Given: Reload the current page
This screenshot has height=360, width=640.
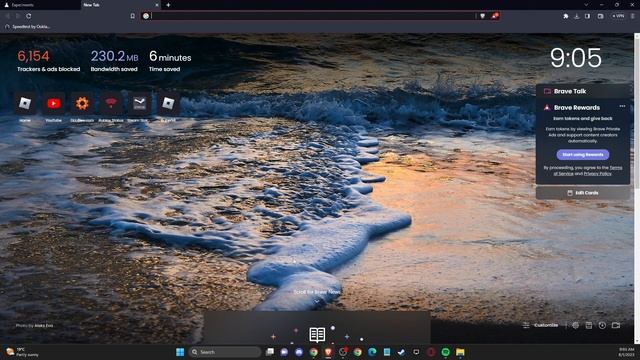Looking at the screenshot, I should (x=29, y=16).
